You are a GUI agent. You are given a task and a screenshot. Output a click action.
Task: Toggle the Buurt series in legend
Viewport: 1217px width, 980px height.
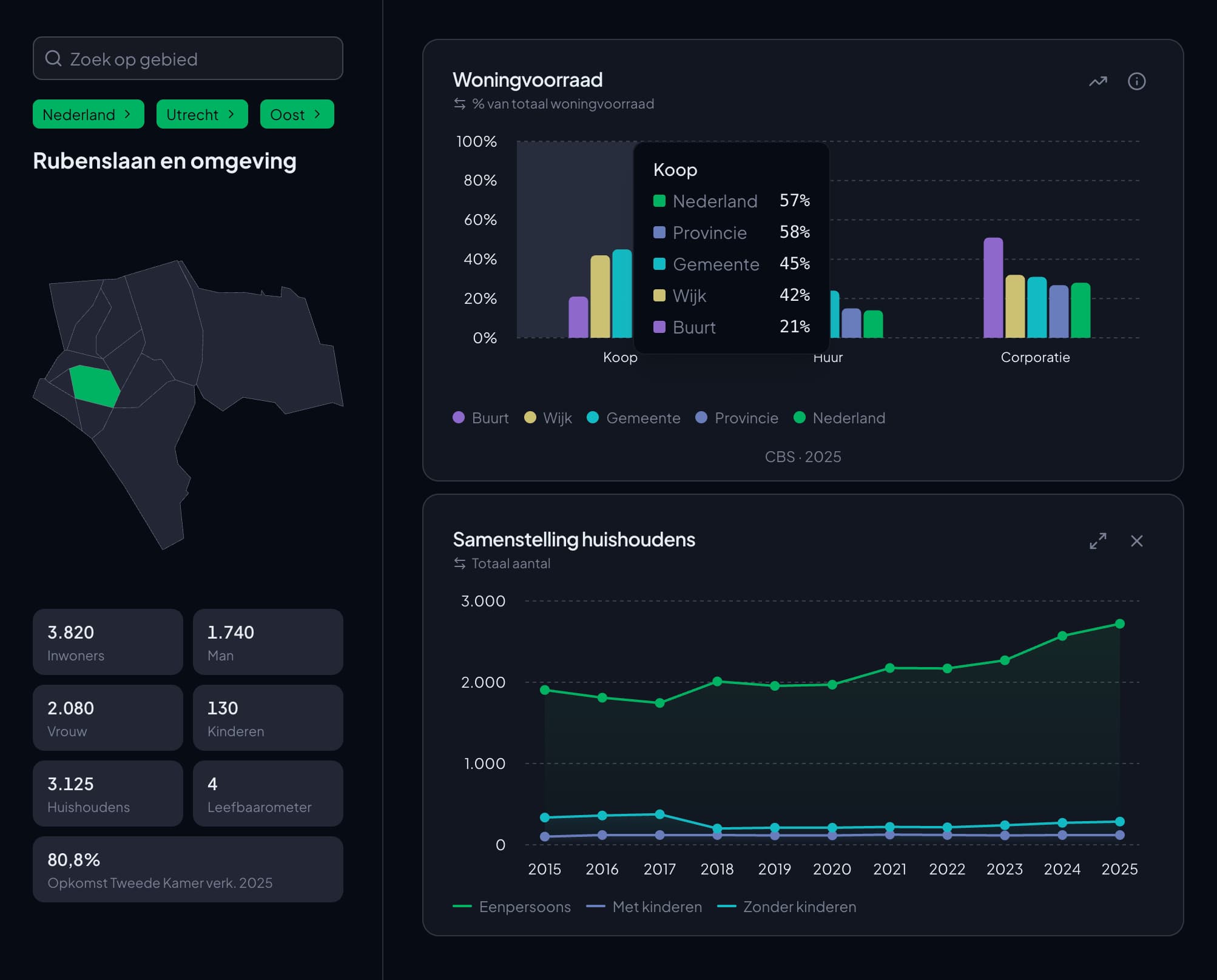[x=480, y=418]
